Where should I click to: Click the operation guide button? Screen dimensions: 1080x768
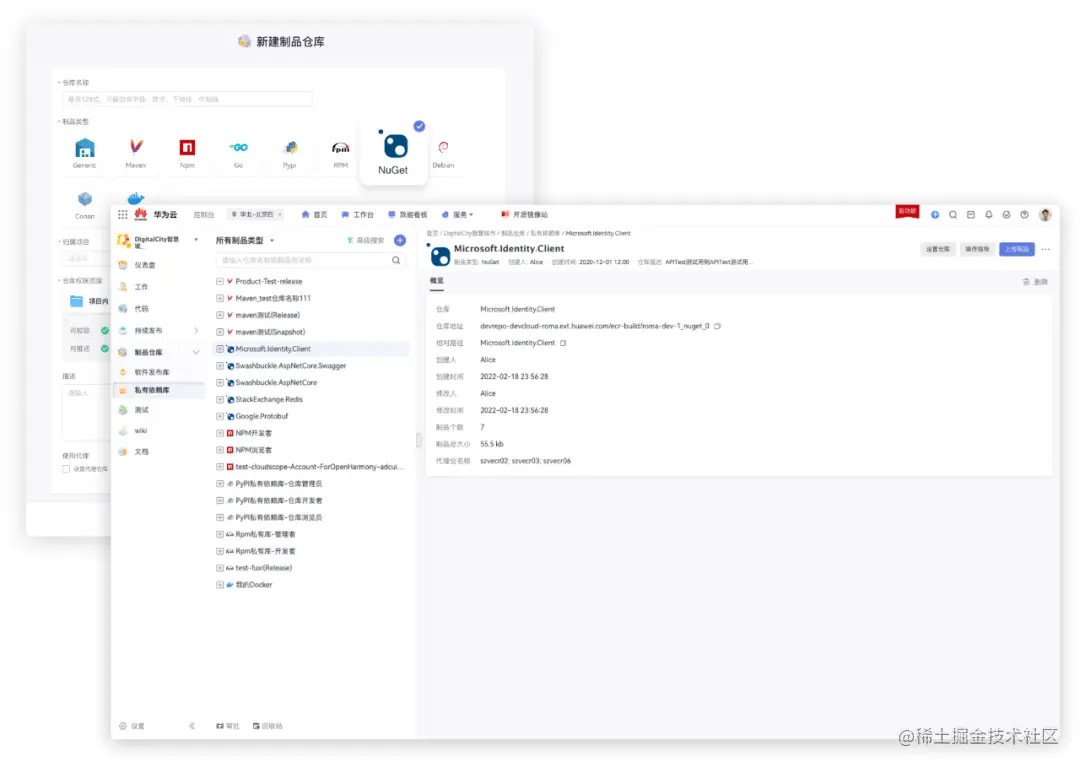point(977,249)
